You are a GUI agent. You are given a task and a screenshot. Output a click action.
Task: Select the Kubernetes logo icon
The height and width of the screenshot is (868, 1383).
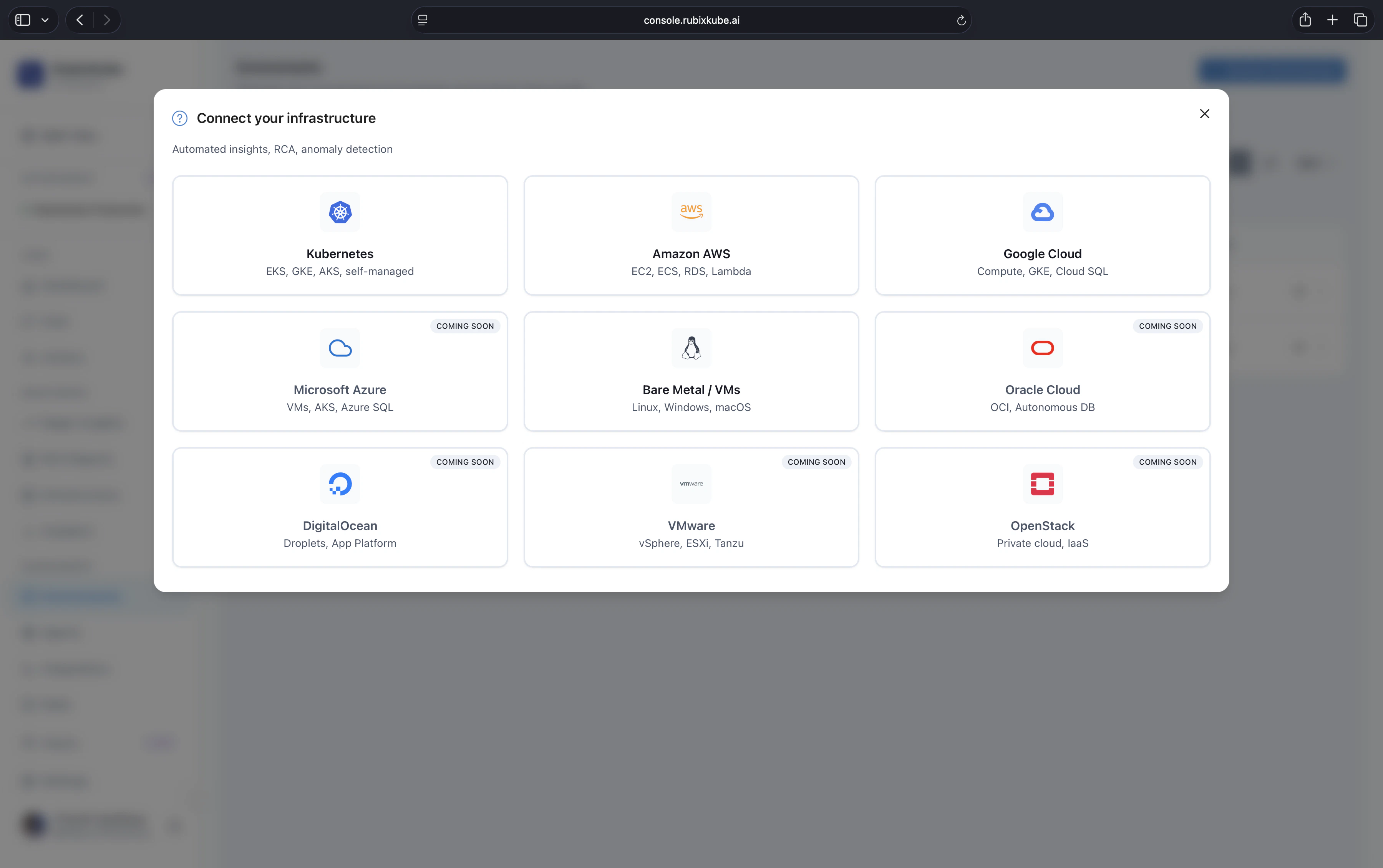340,211
